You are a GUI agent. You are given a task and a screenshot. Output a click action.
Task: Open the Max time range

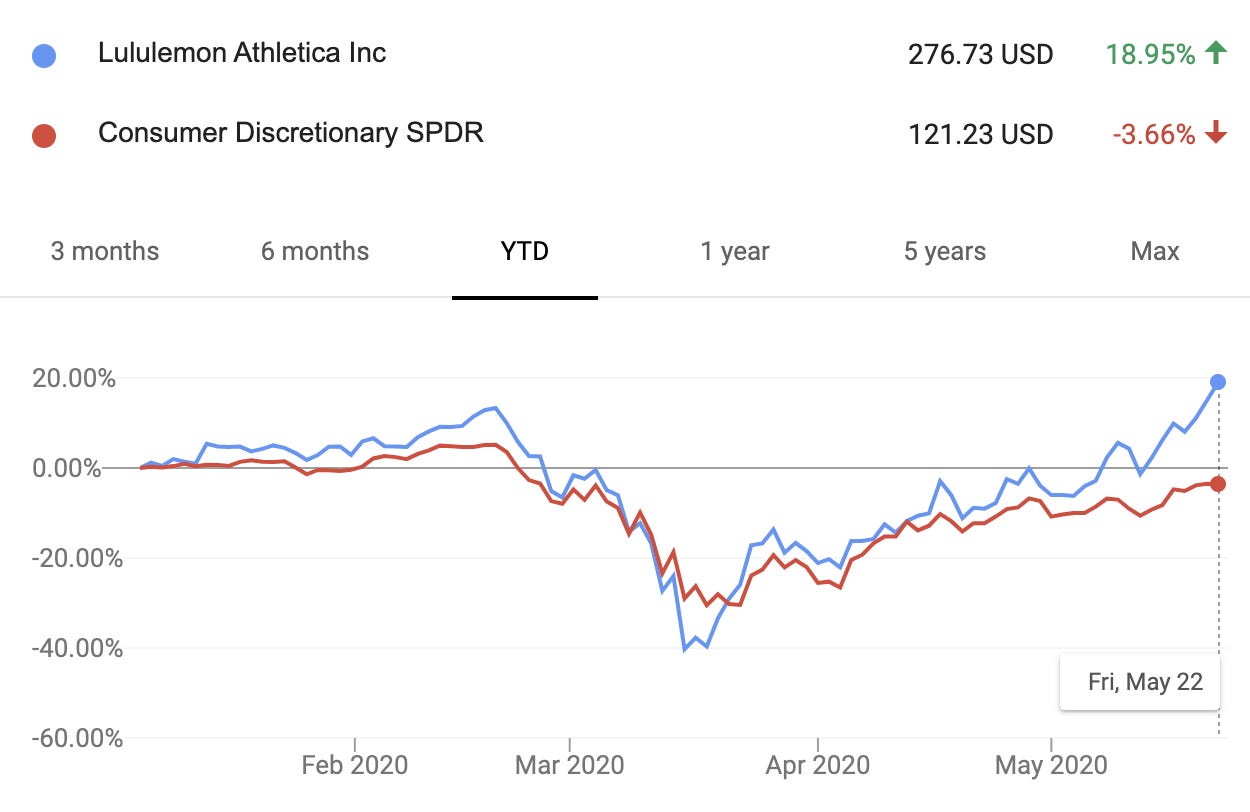click(1155, 251)
